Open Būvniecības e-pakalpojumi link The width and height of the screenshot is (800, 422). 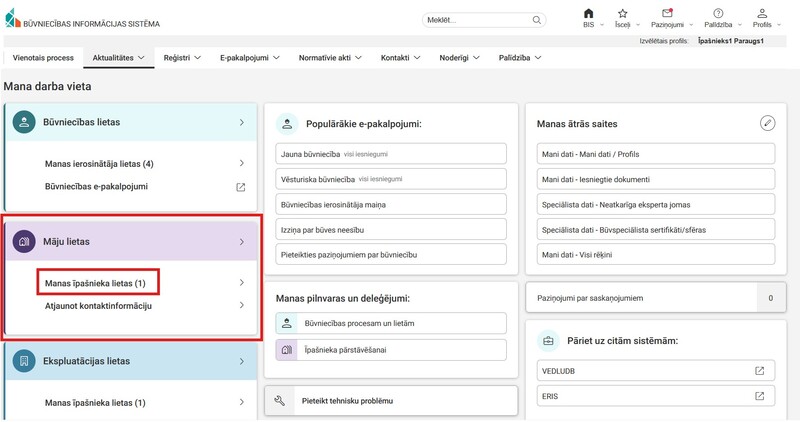click(x=96, y=187)
